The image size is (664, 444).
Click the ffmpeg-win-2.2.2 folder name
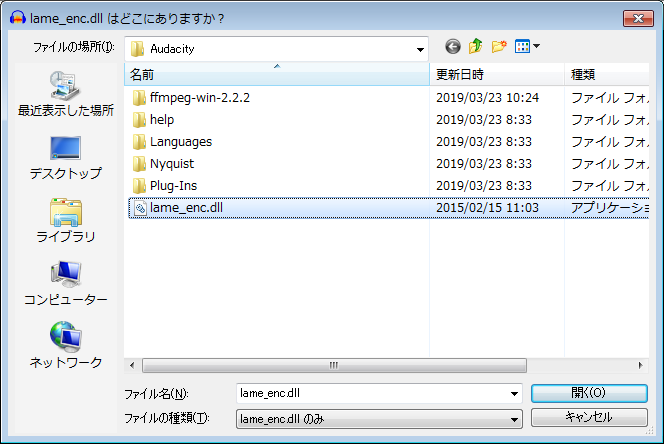click(x=200, y=98)
